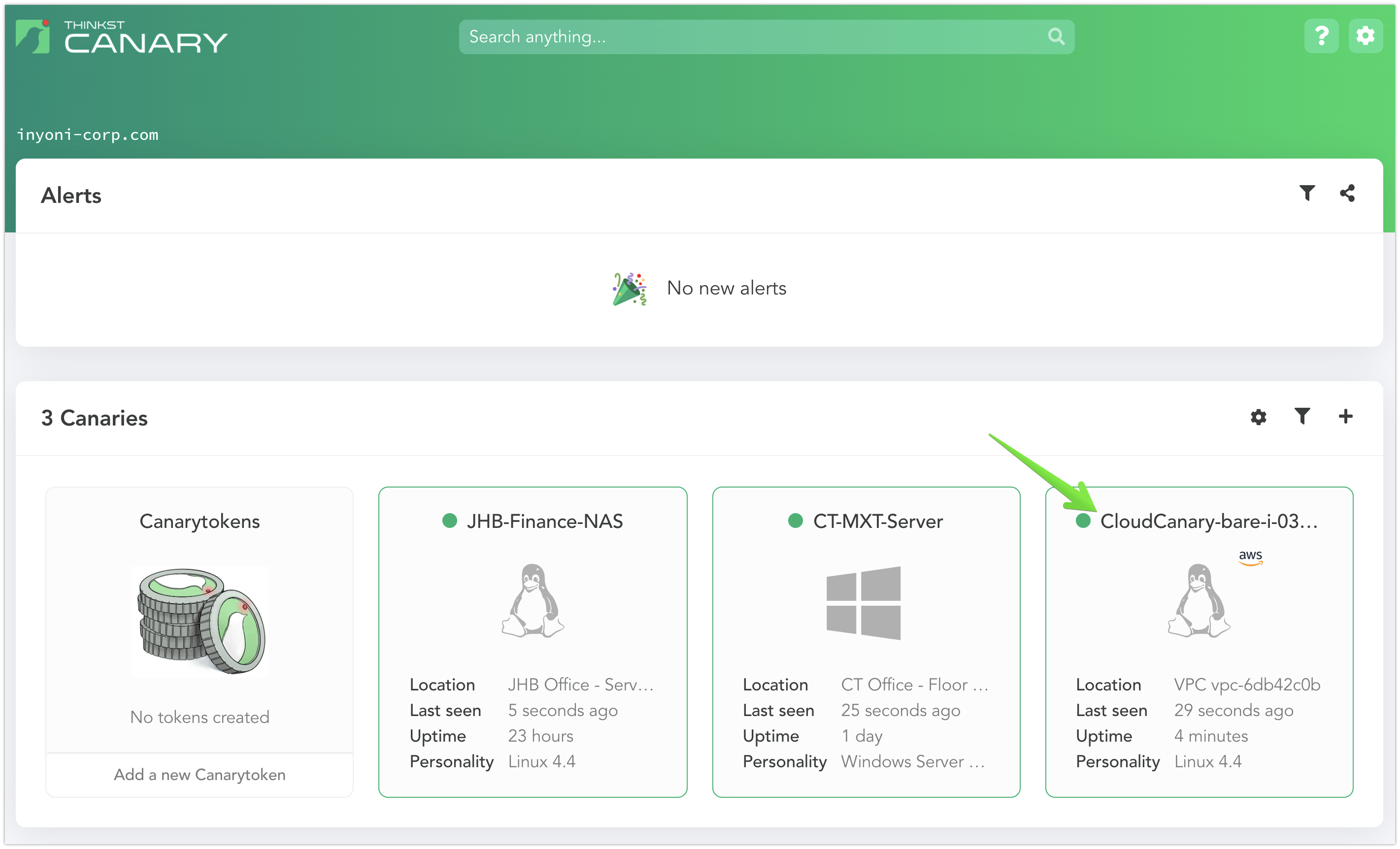Click Windows Server … personality value
1400x849 pixels.
[x=912, y=761]
